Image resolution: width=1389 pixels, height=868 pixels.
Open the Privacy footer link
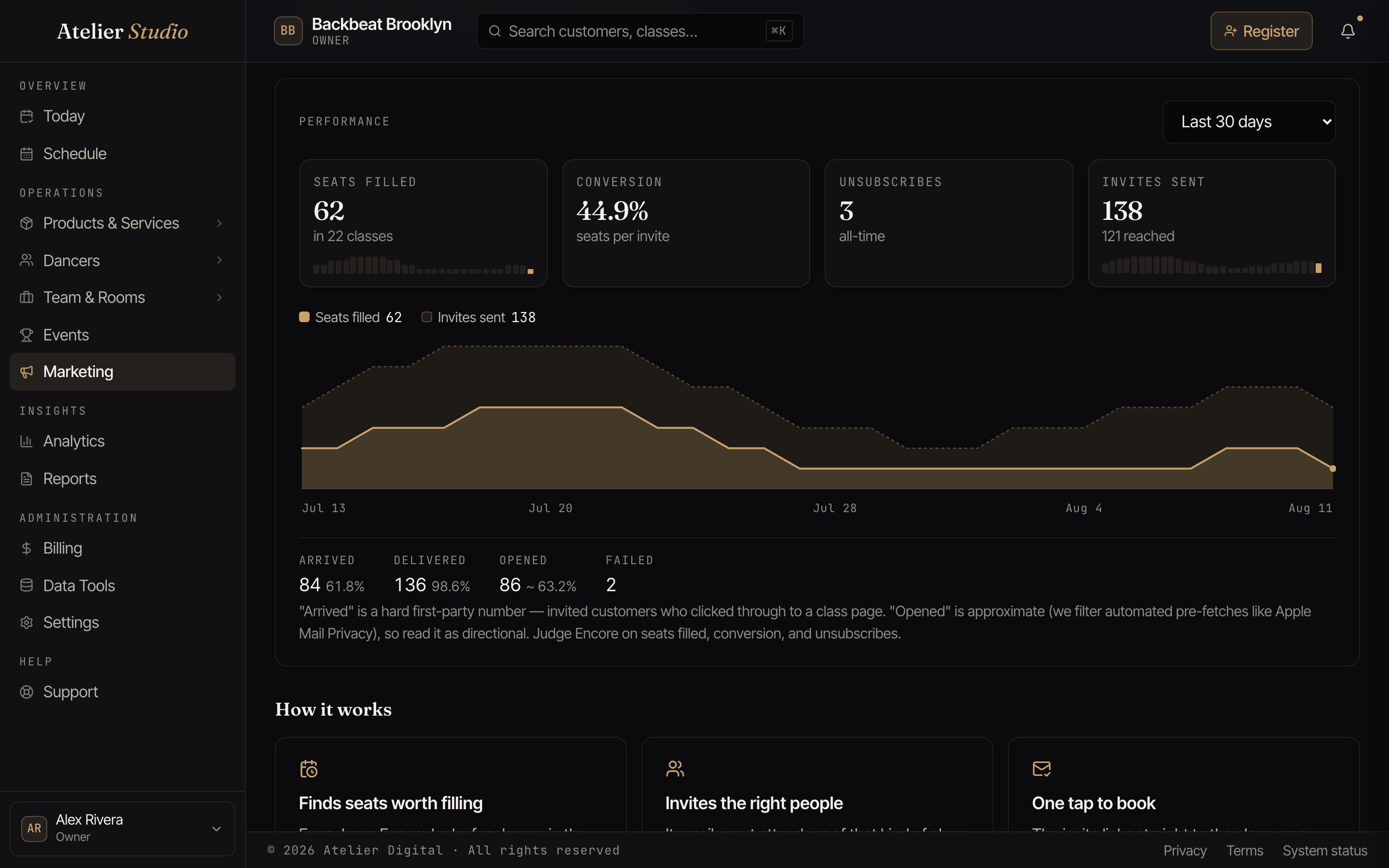(x=1185, y=851)
